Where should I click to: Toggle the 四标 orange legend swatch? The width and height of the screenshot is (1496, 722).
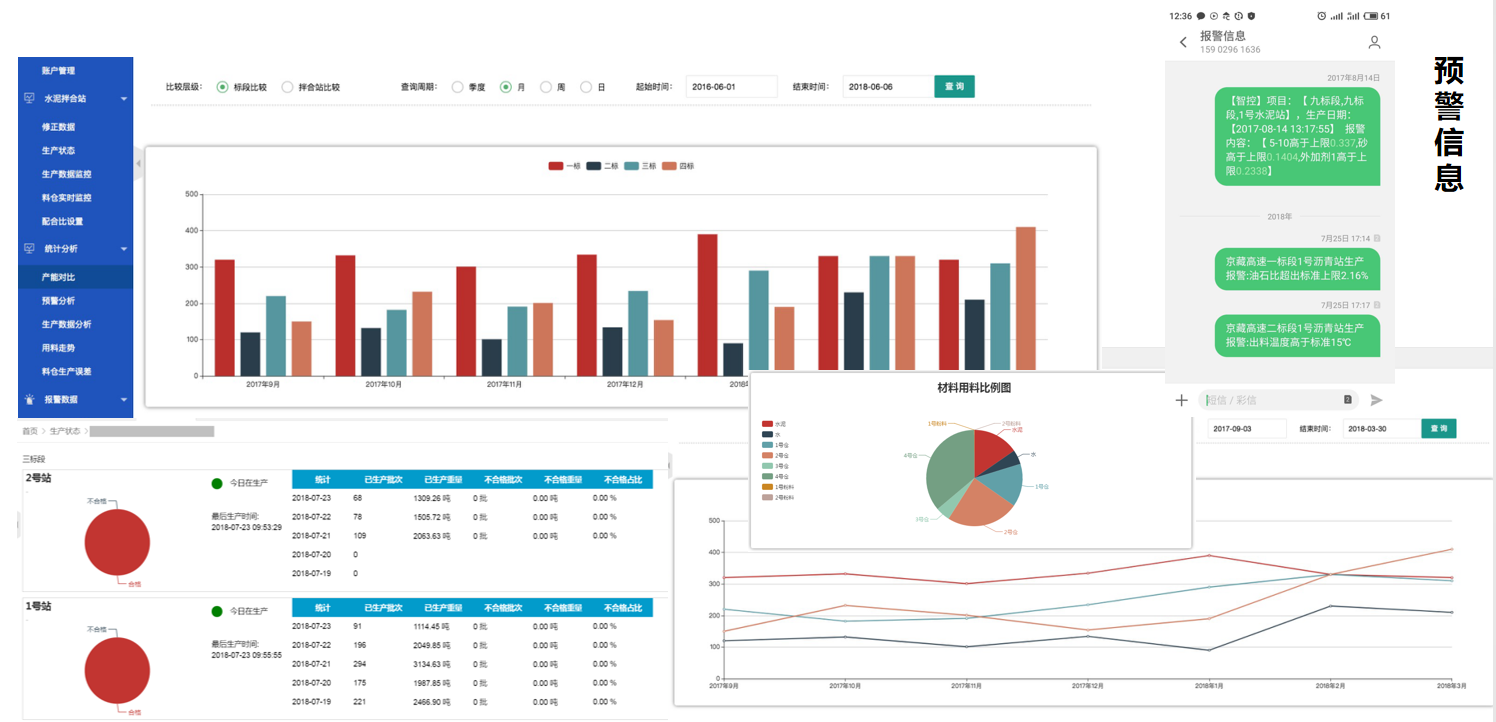[x=670, y=166]
